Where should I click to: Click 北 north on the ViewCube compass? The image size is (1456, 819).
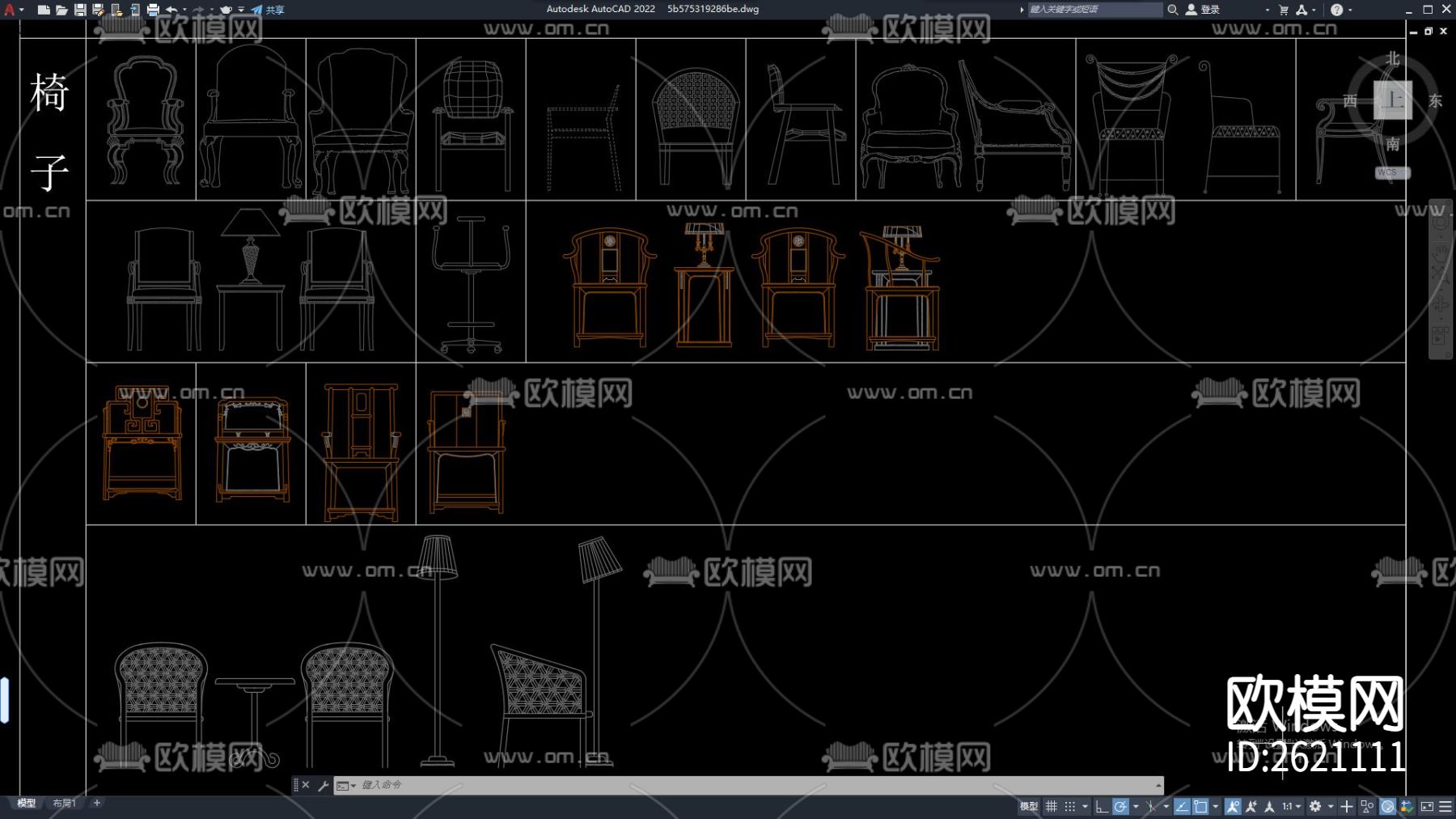pyautogui.click(x=1392, y=58)
